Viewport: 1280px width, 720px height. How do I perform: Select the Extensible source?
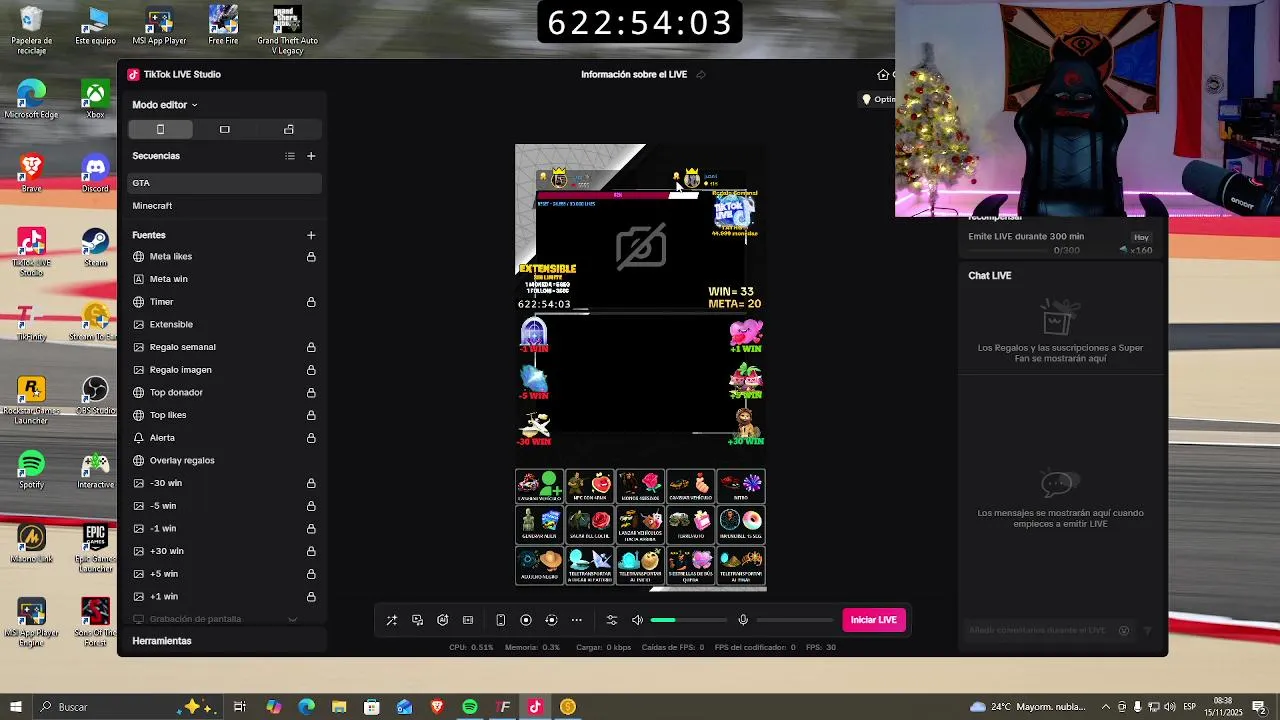[225, 325]
